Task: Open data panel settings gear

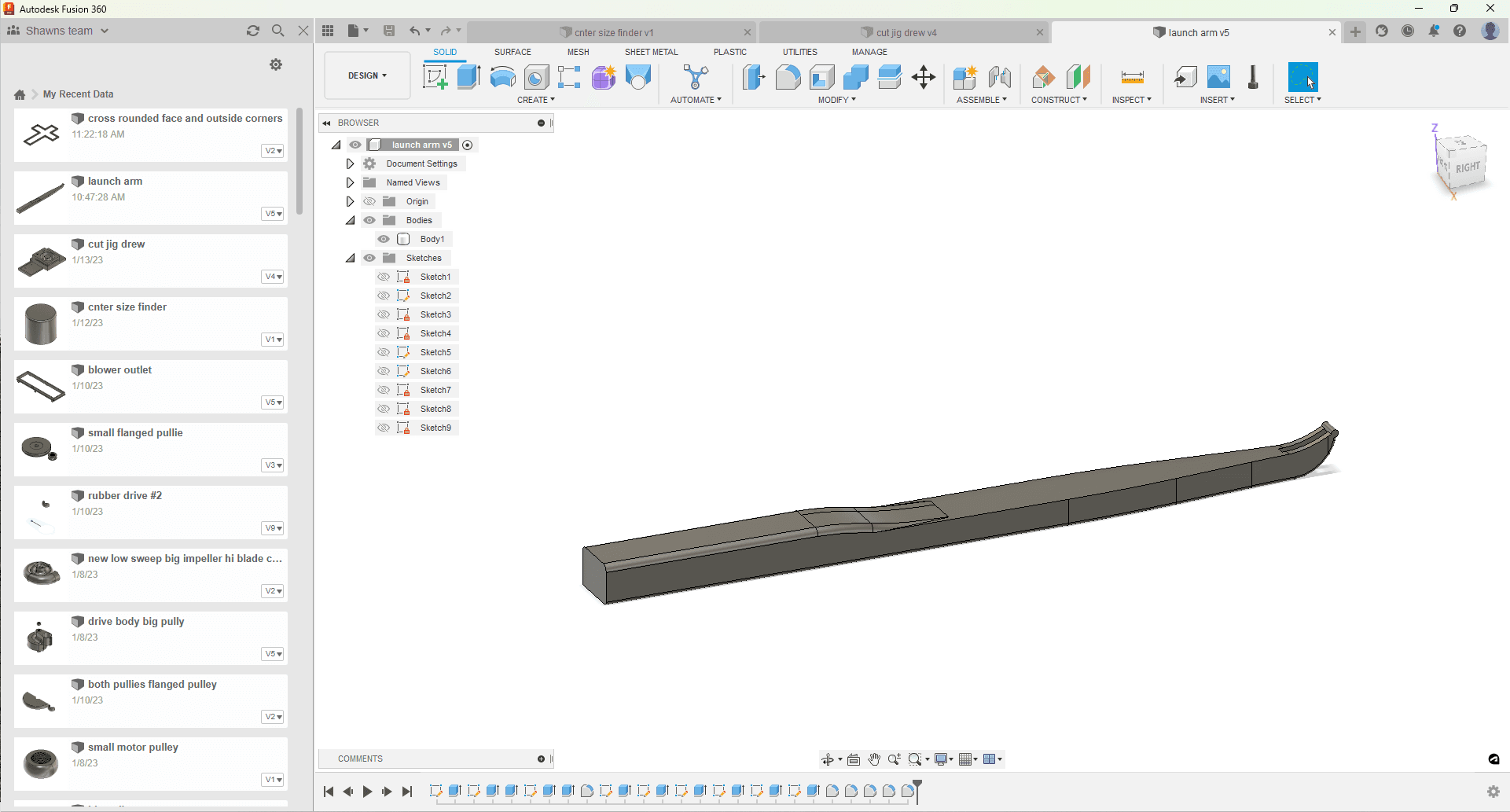Action: coord(276,64)
